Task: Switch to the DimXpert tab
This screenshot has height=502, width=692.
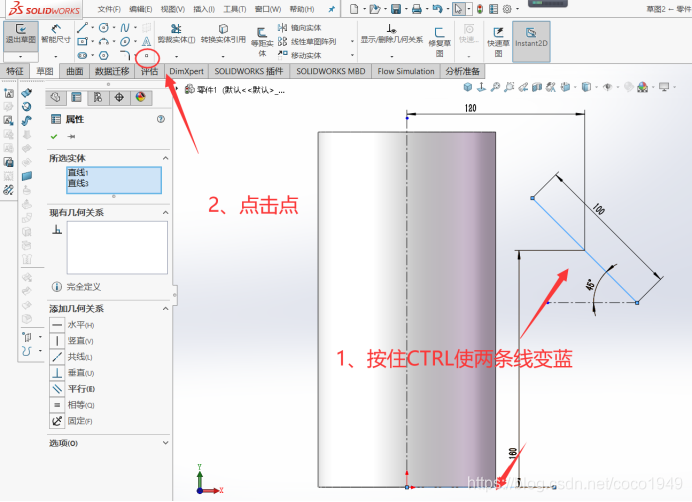Action: (x=186, y=71)
